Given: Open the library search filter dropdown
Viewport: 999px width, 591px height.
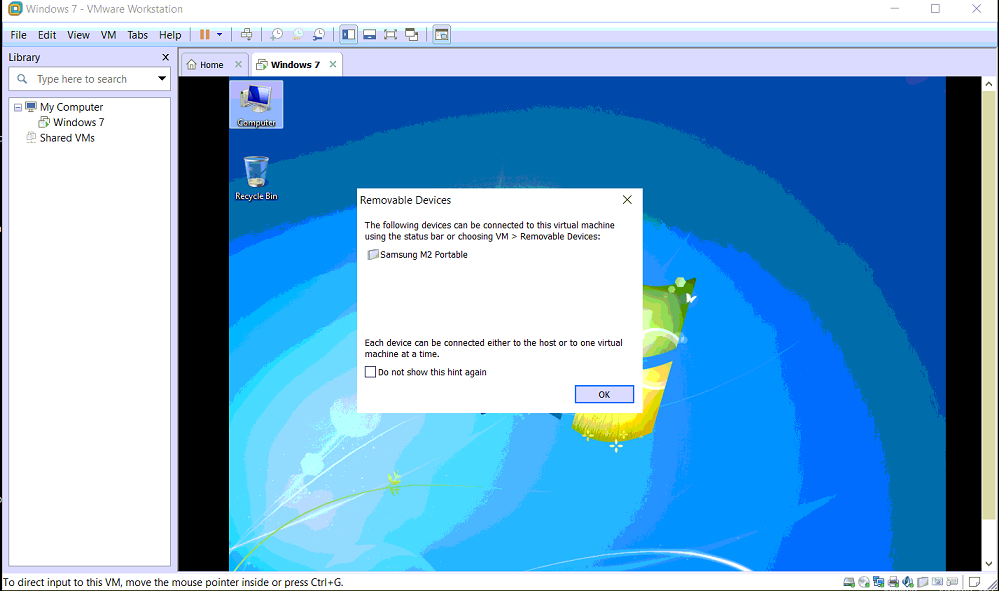Looking at the screenshot, I should coord(162,79).
